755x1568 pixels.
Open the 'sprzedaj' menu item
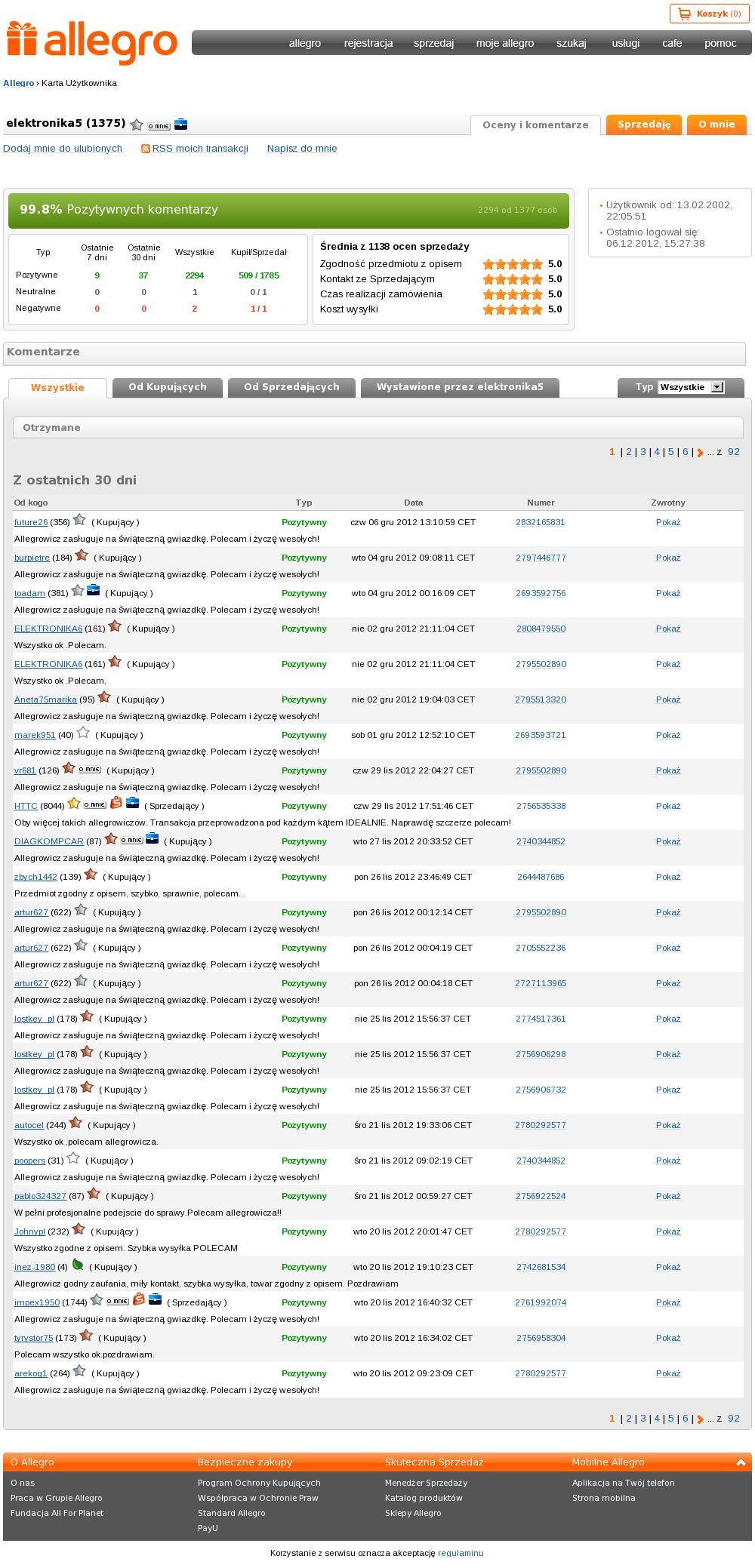point(433,43)
